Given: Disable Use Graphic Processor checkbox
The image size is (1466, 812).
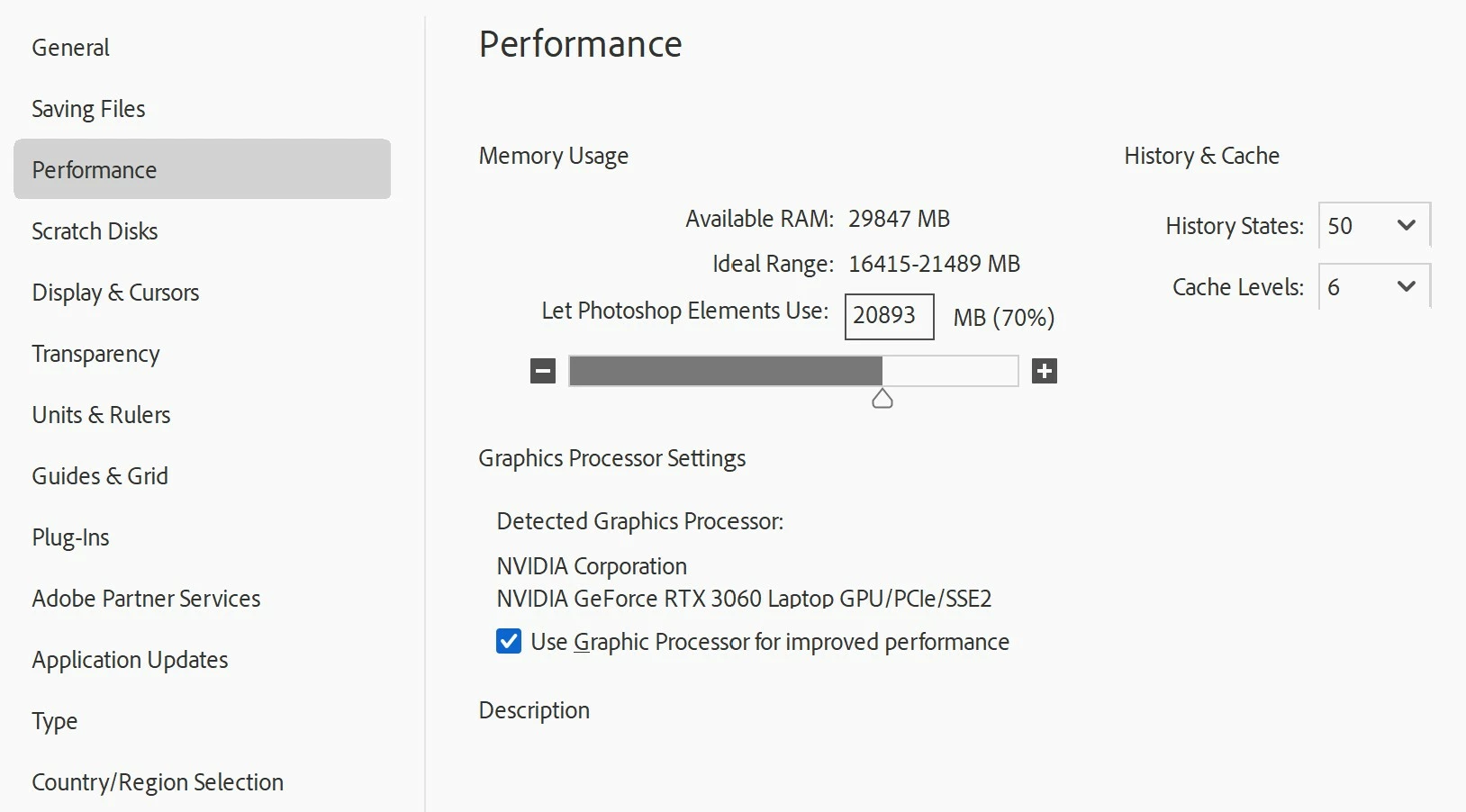Looking at the screenshot, I should 509,642.
